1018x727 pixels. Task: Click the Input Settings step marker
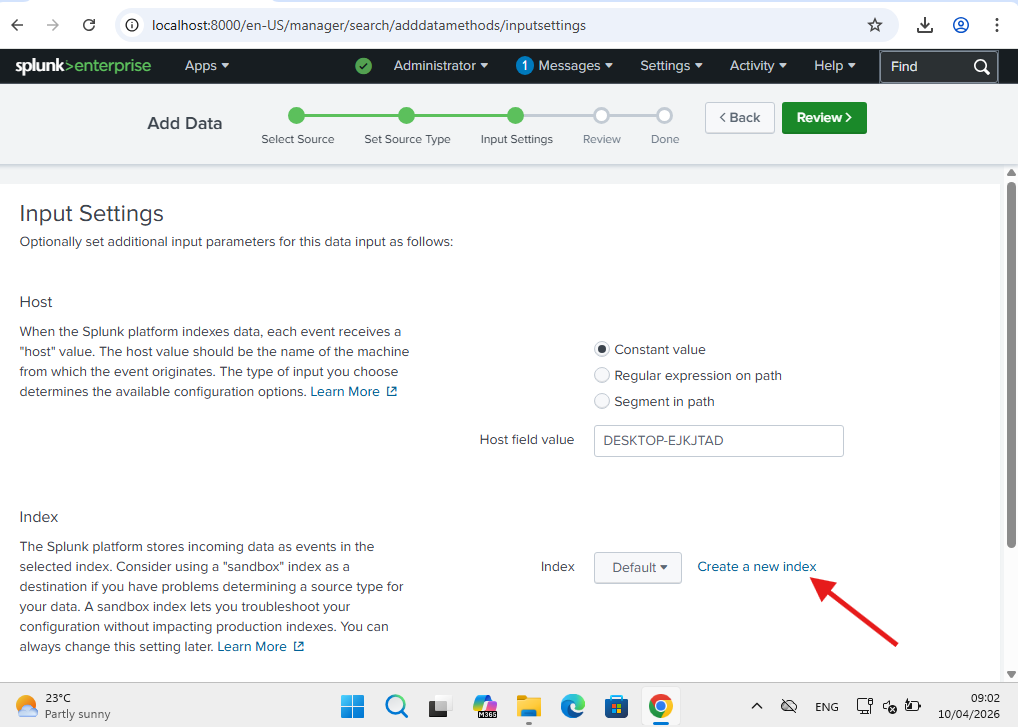[515, 116]
